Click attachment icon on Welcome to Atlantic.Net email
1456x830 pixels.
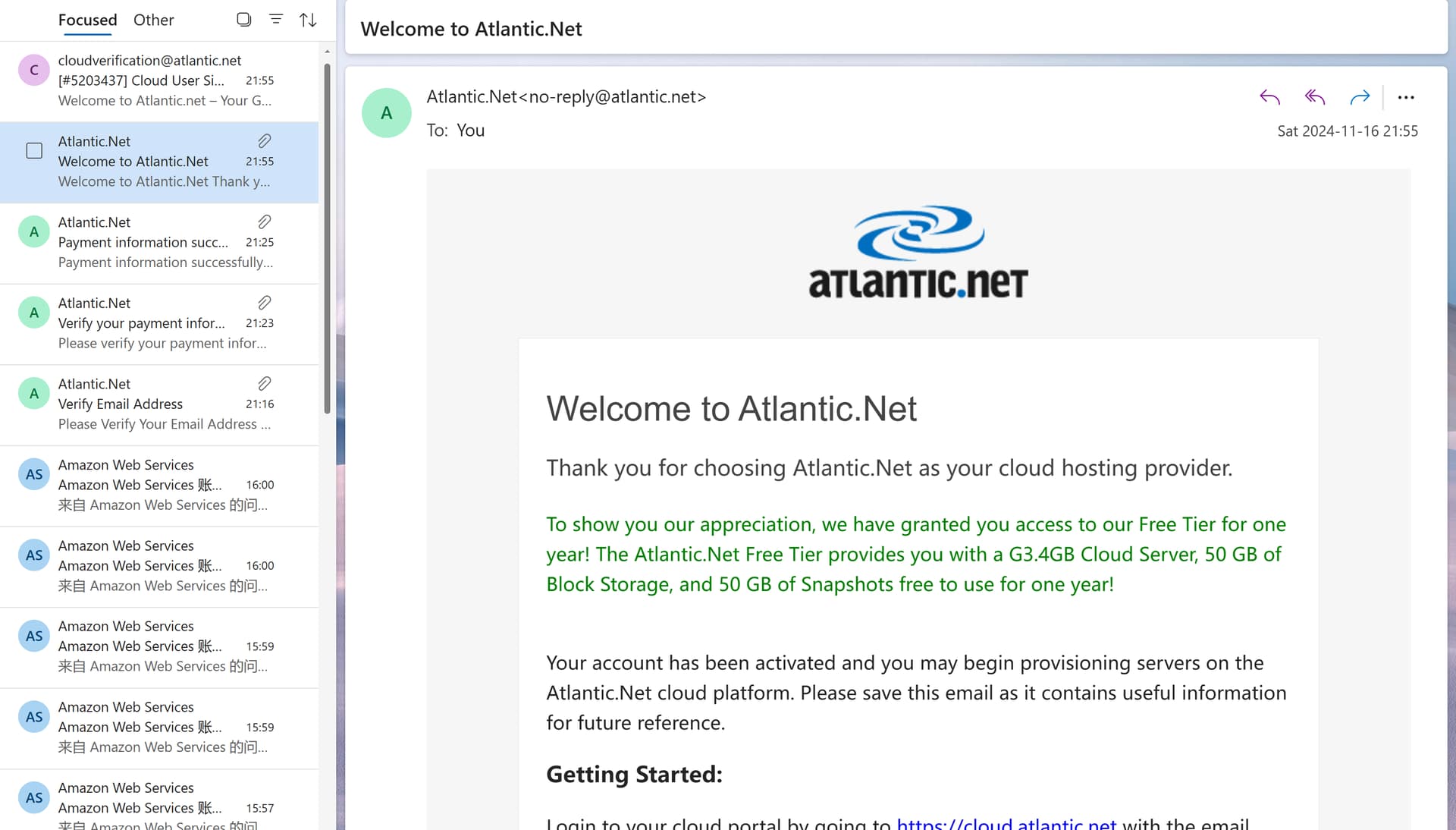point(264,141)
